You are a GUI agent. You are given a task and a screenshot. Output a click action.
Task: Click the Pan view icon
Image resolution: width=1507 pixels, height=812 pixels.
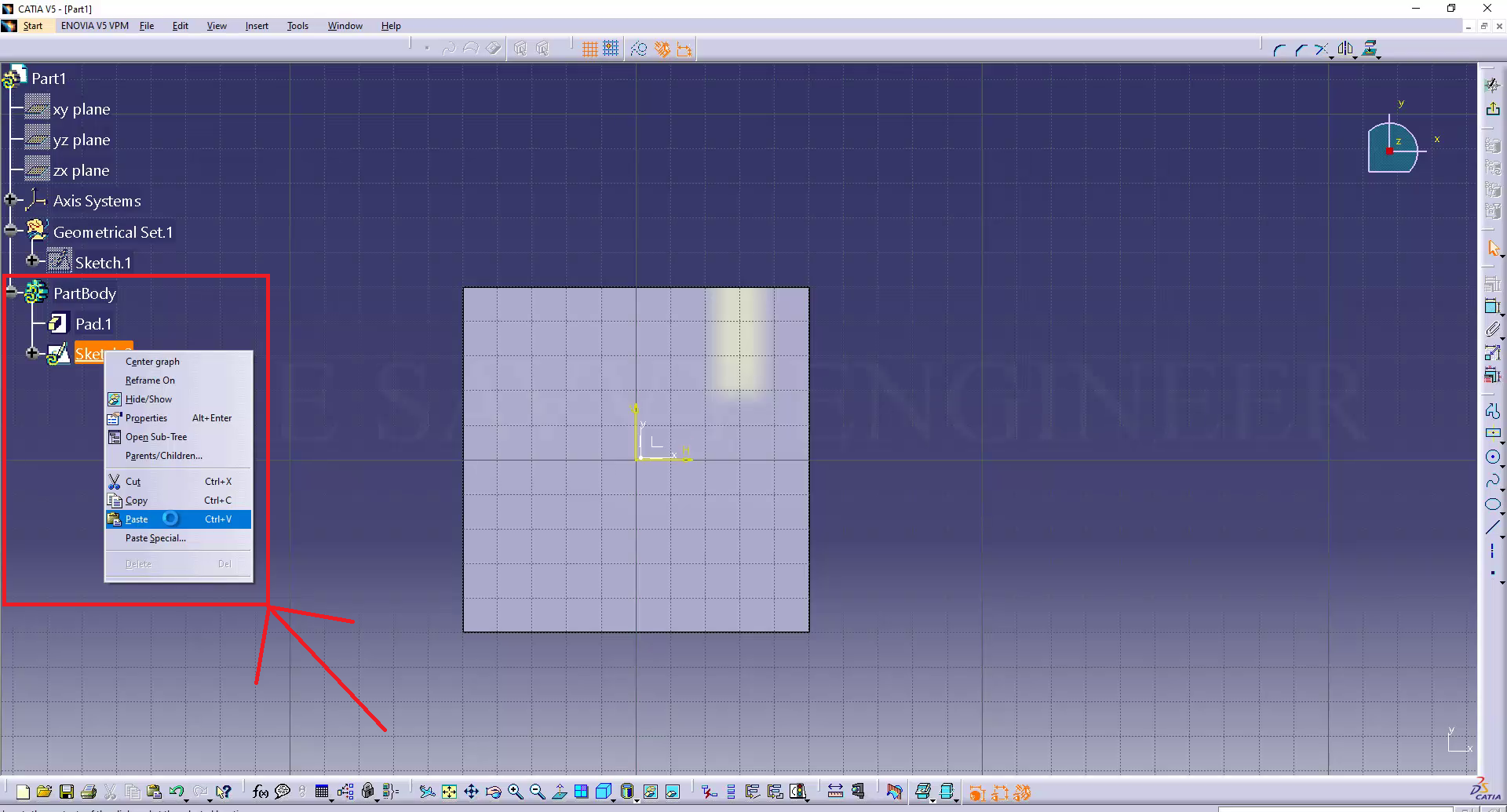(471, 792)
